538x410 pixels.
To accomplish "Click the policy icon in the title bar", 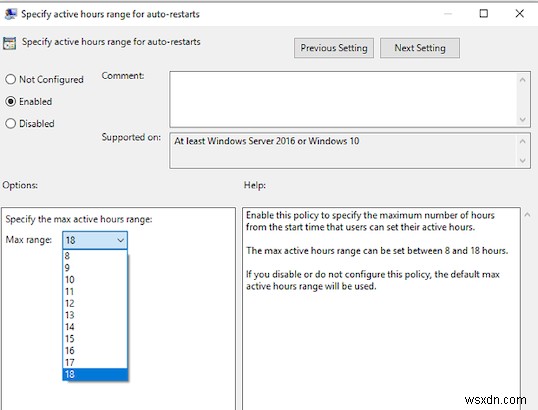I will [10, 14].
